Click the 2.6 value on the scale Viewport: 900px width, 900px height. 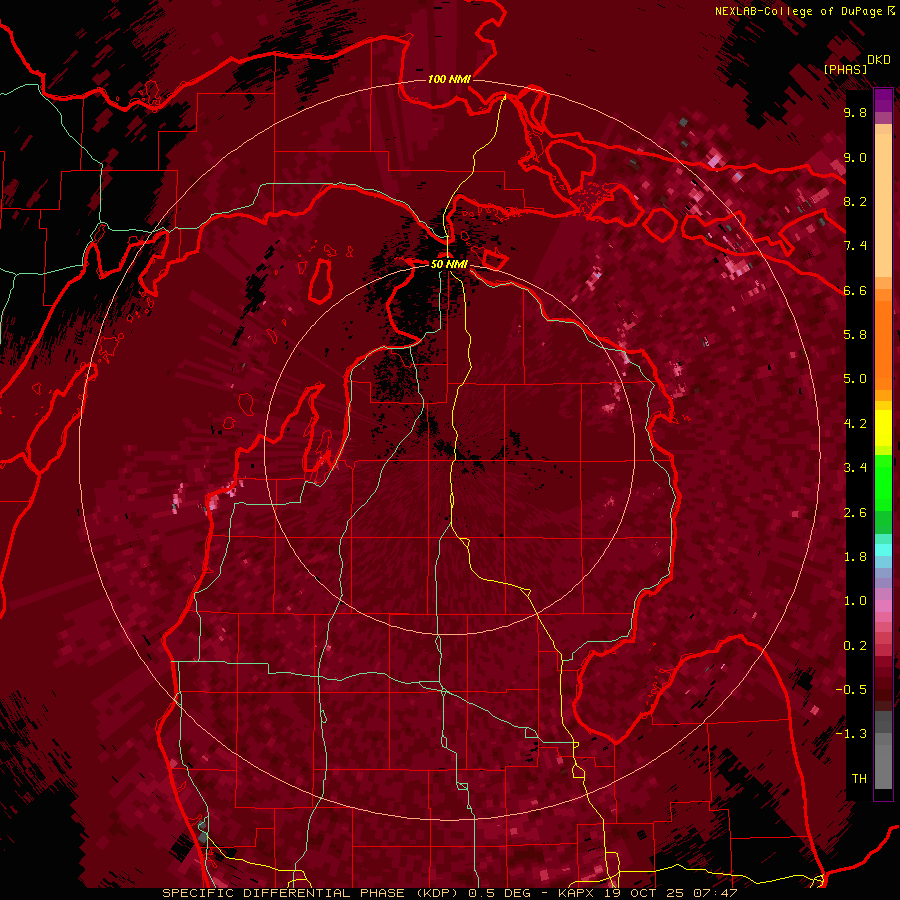[x=855, y=513]
